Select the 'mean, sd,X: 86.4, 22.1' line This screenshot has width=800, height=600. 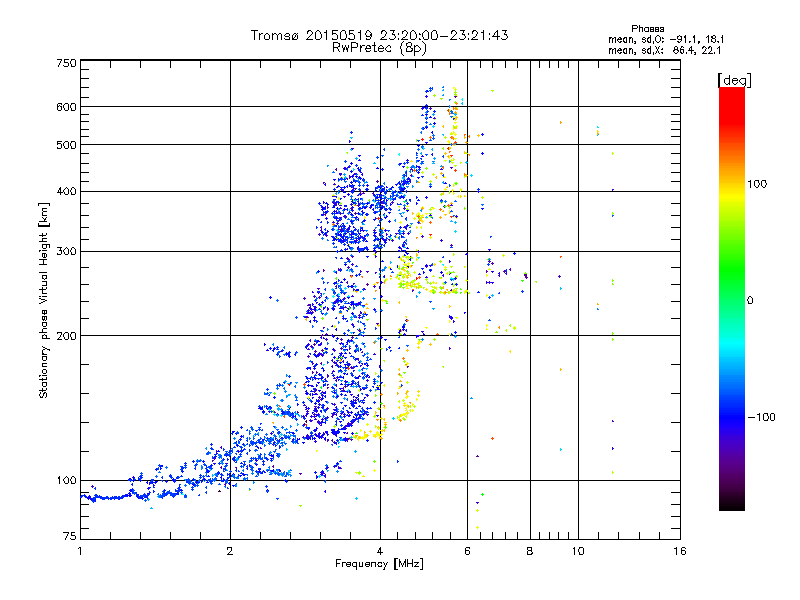tap(664, 51)
